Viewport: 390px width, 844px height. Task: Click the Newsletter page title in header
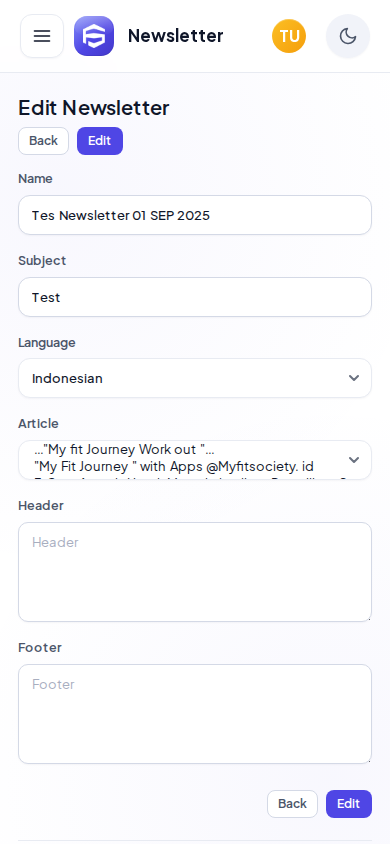175,36
